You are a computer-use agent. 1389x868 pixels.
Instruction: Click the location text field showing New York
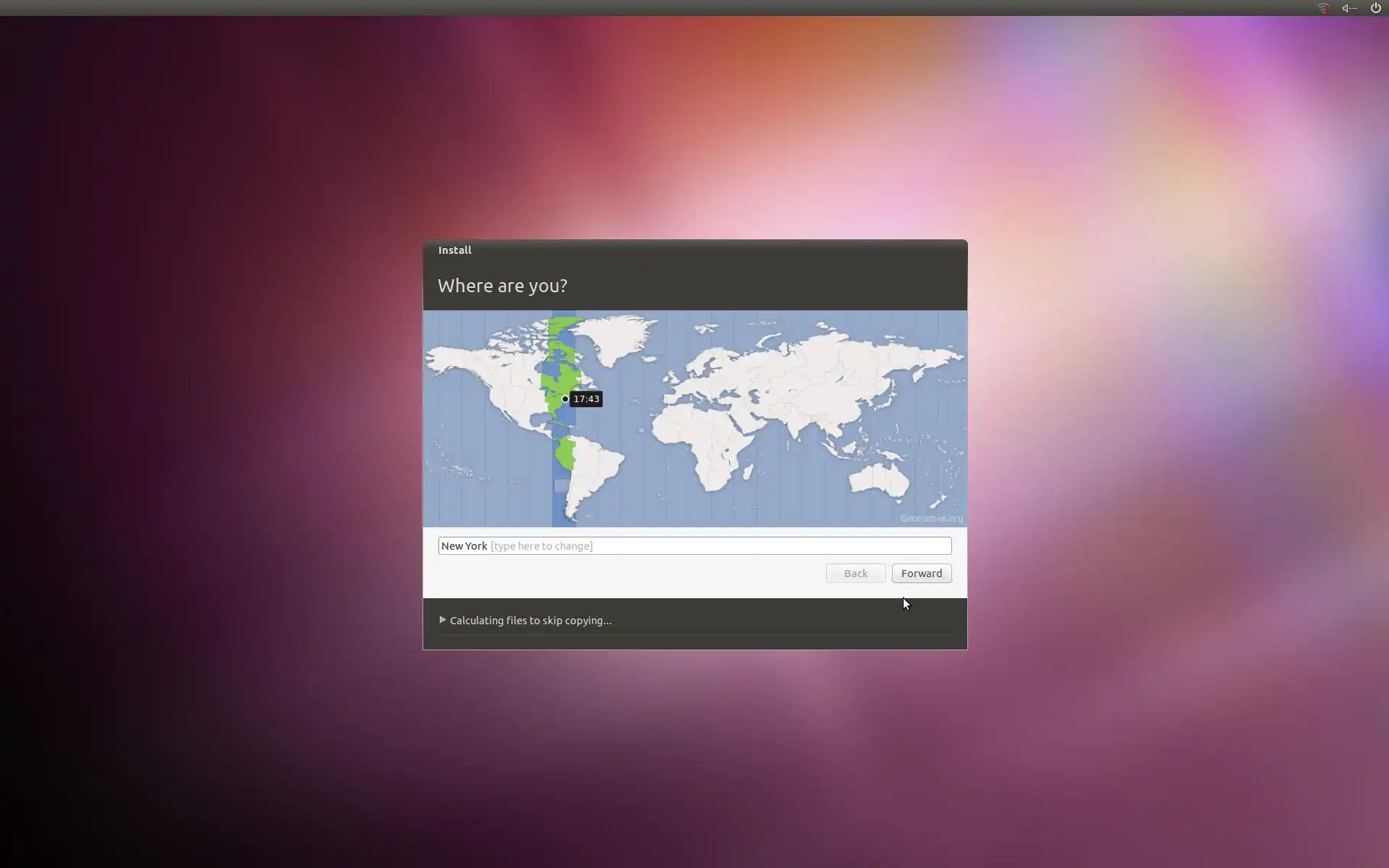tap(694, 545)
